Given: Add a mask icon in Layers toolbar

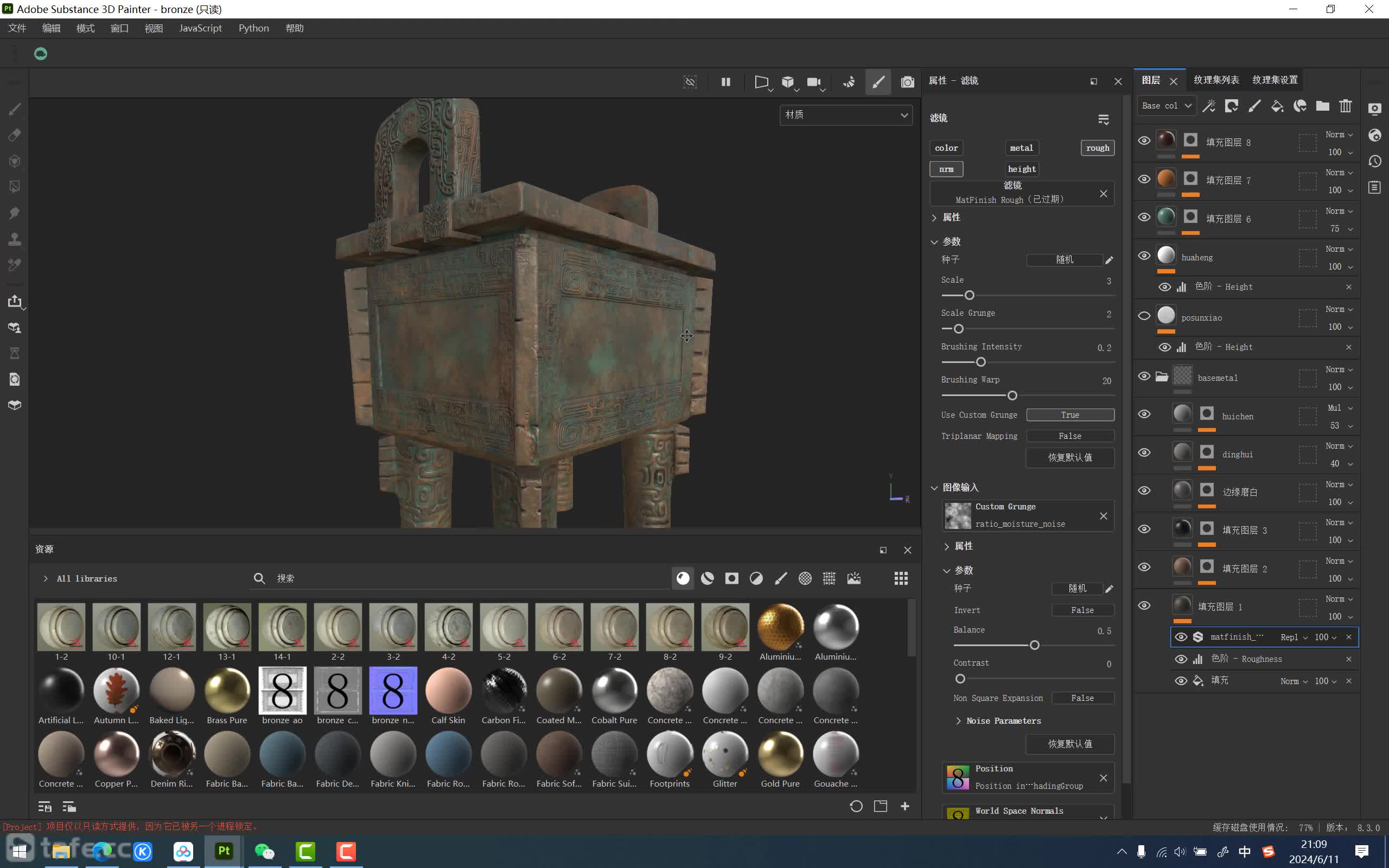Looking at the screenshot, I should [1232, 106].
